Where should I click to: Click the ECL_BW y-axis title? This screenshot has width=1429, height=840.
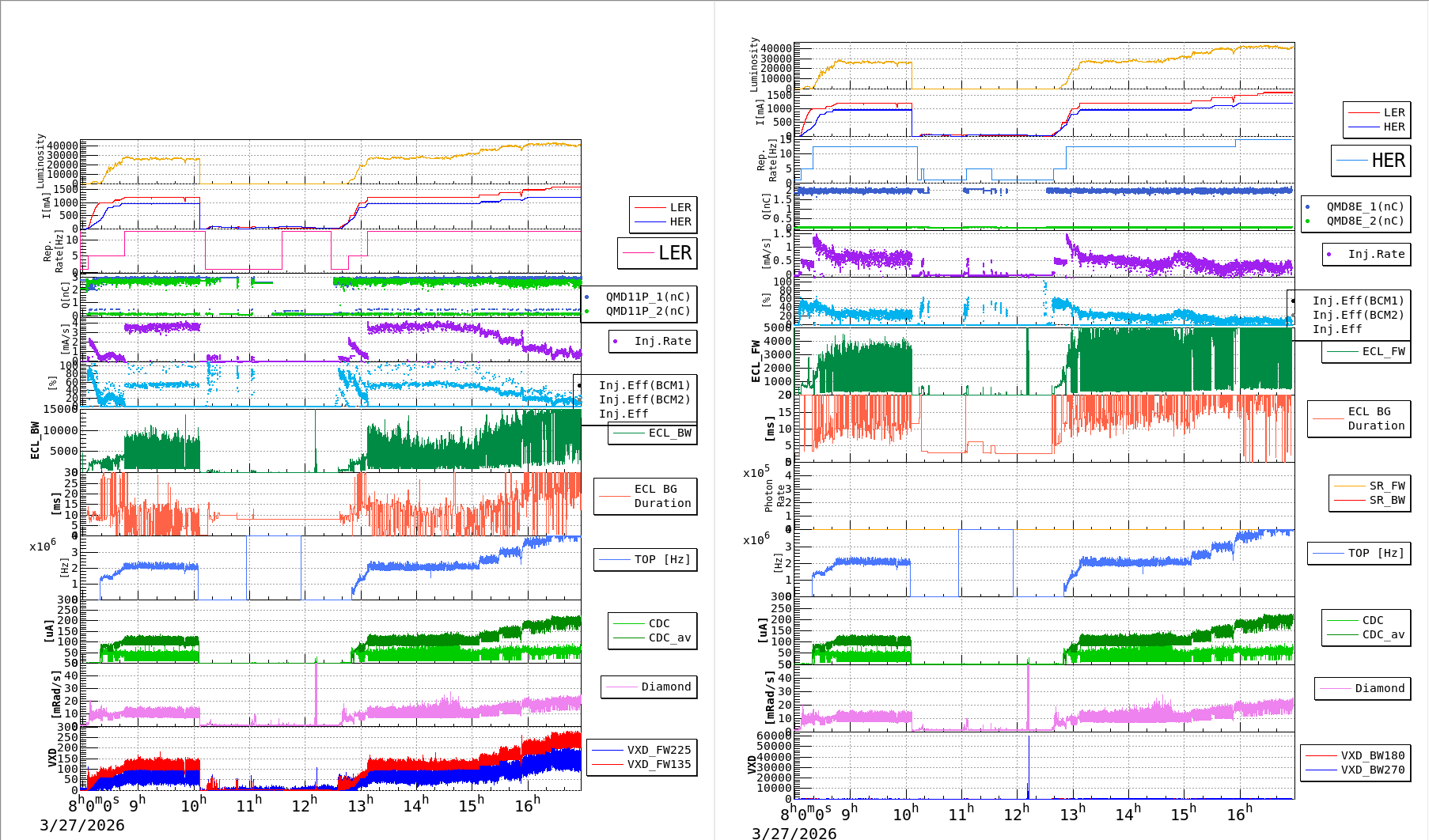(x=35, y=440)
